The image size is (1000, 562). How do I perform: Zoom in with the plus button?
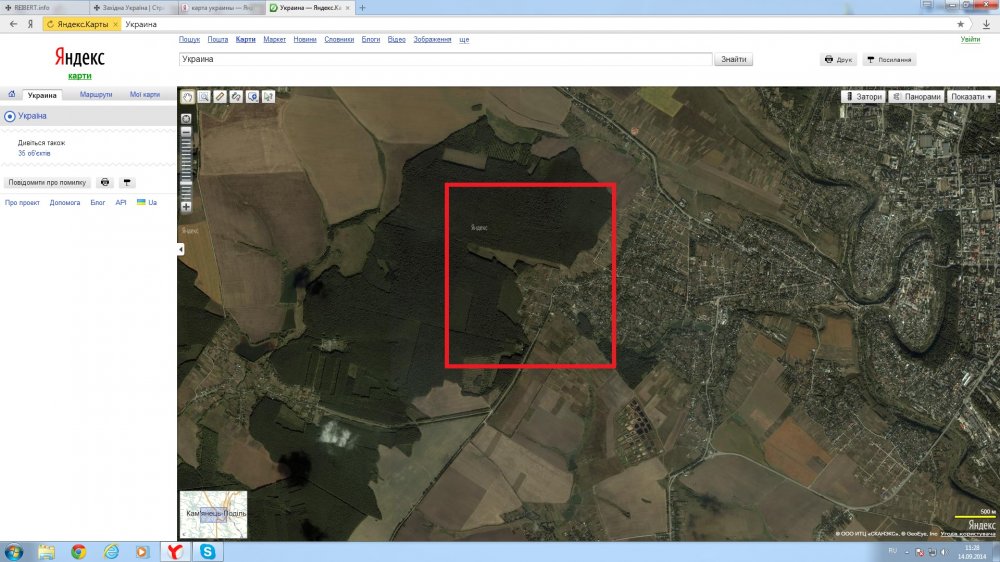click(x=186, y=207)
